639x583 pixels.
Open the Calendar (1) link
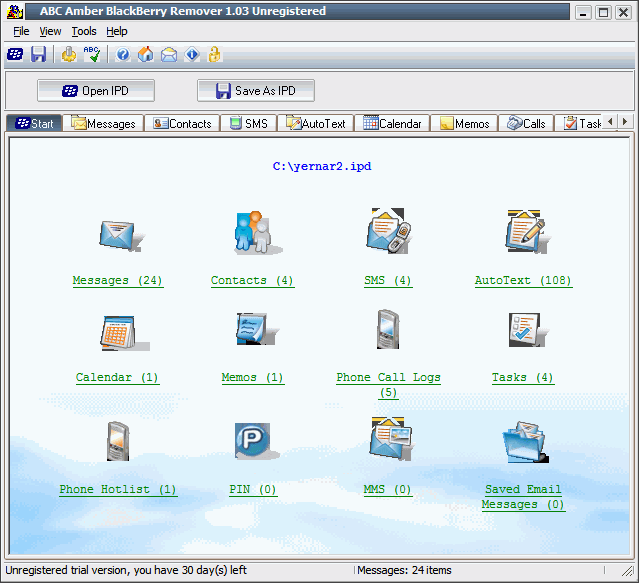click(118, 377)
